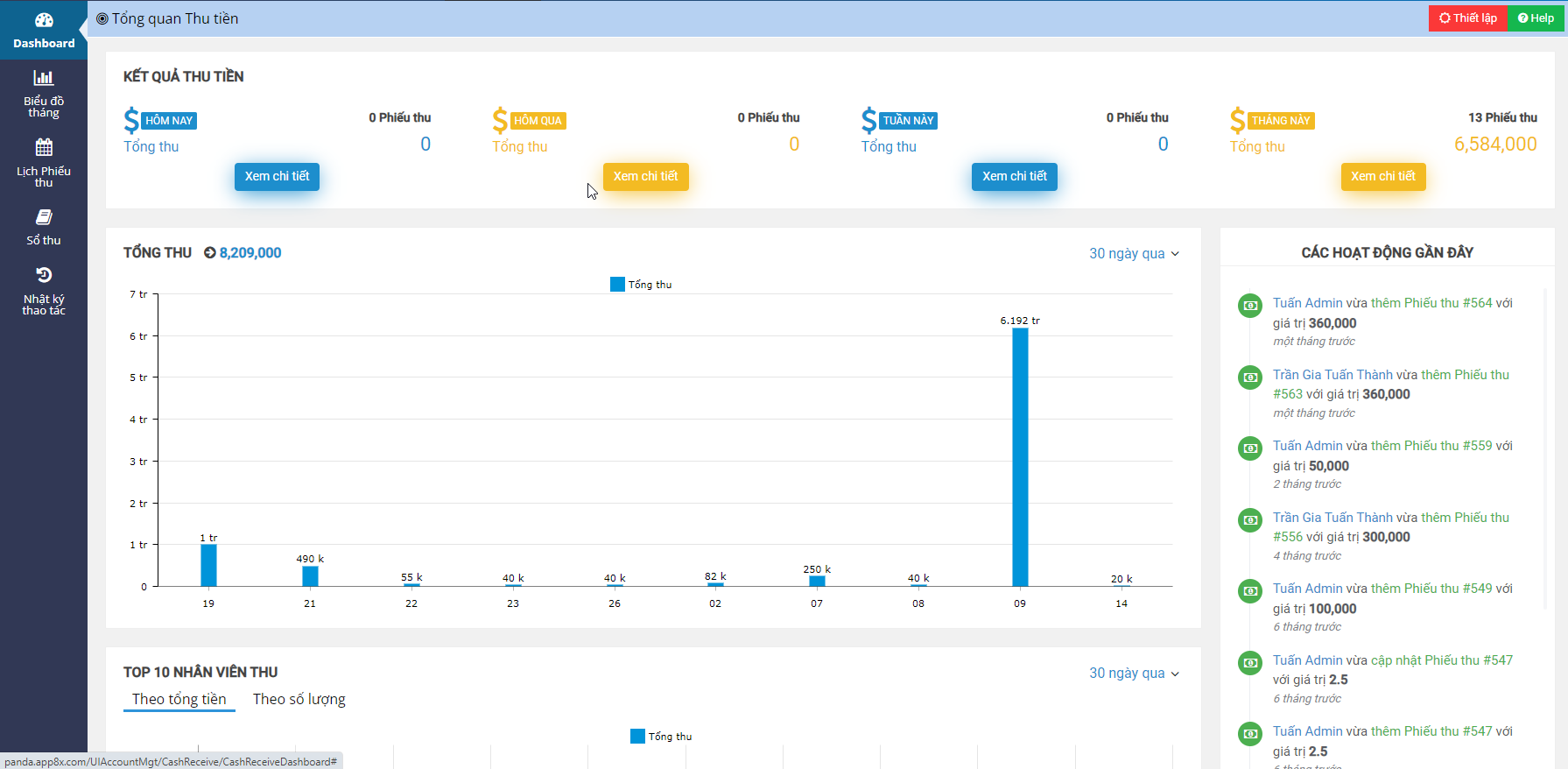The height and width of the screenshot is (769, 1568).
Task: Click Xem chi tiết under Hôm nay
Action: tap(277, 177)
